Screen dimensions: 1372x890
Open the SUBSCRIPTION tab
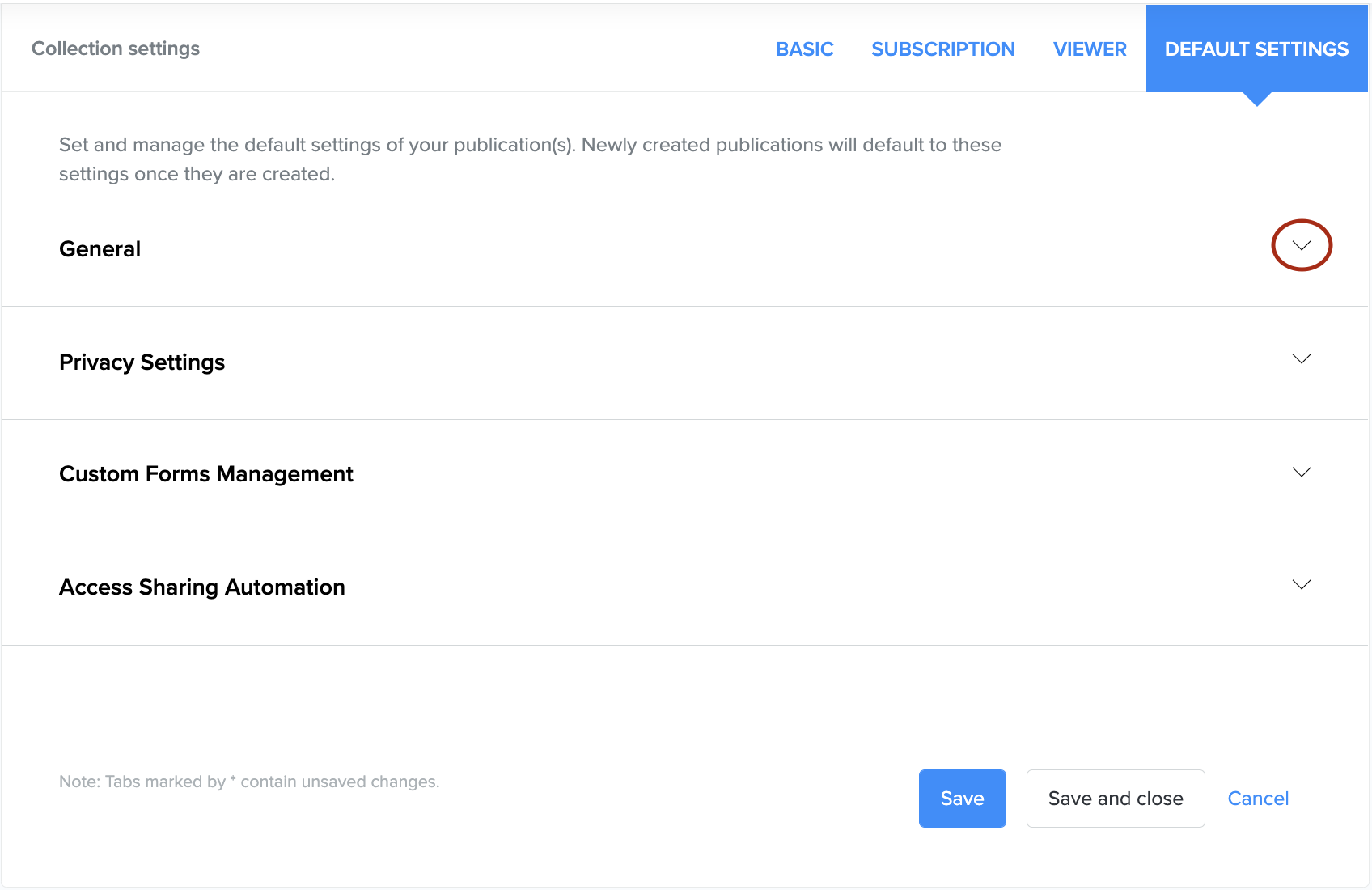pos(942,49)
